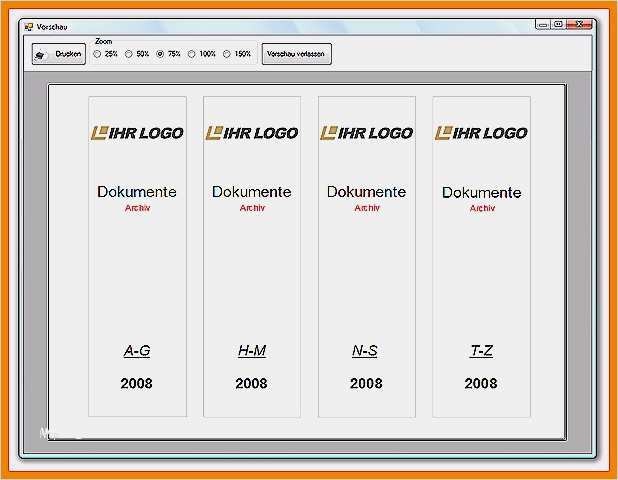Close the Vorschau window
This screenshot has height=480, width=618.
[579, 24]
